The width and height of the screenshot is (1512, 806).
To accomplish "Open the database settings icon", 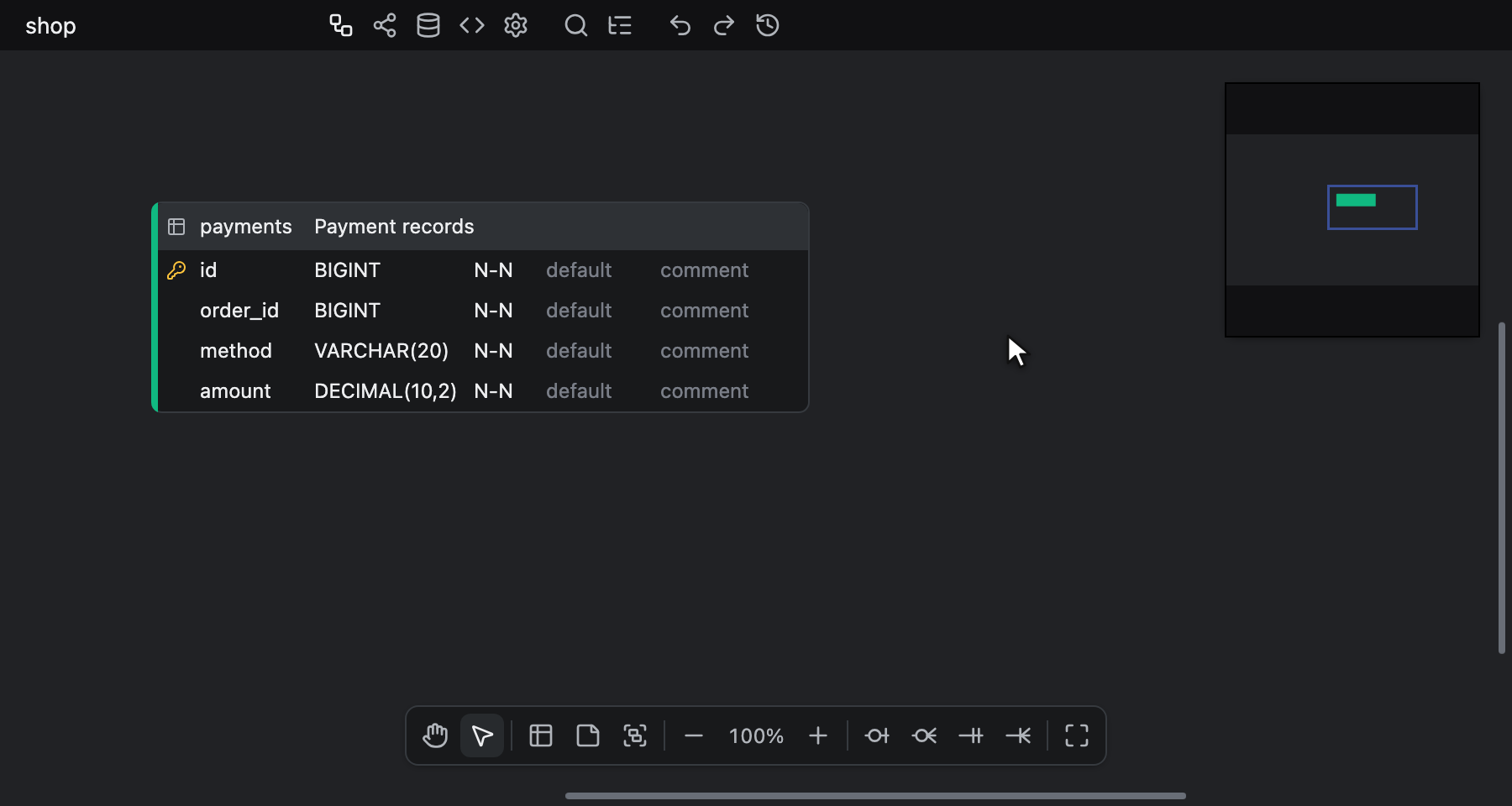I will point(428,25).
